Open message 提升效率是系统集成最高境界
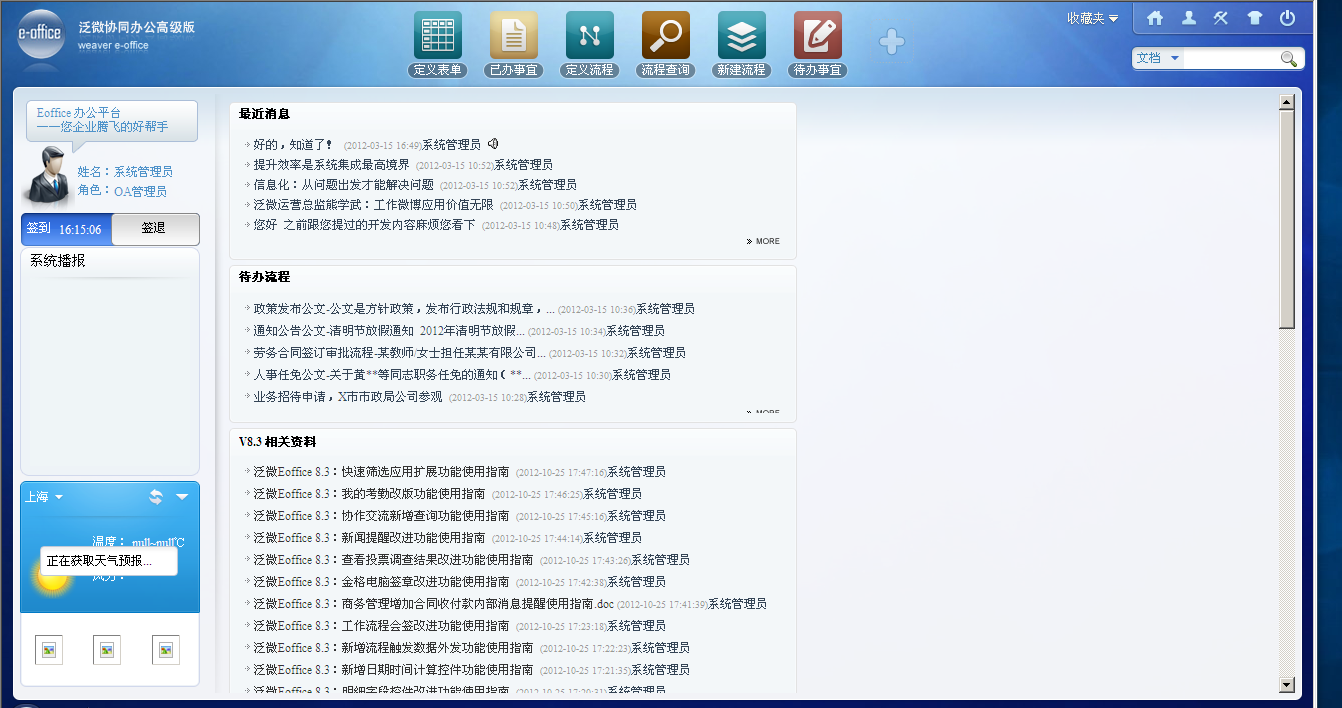 [x=331, y=165]
